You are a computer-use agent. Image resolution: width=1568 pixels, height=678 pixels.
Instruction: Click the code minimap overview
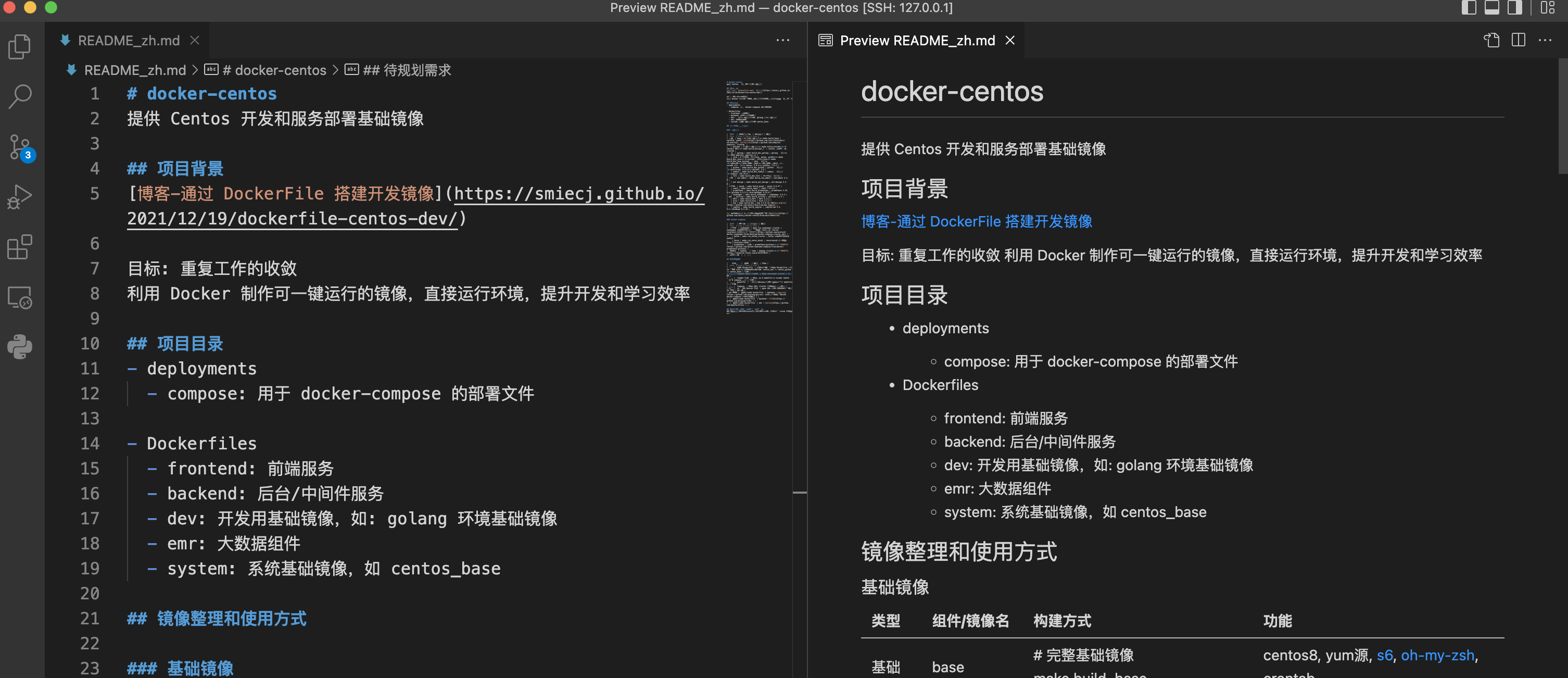pos(759,197)
